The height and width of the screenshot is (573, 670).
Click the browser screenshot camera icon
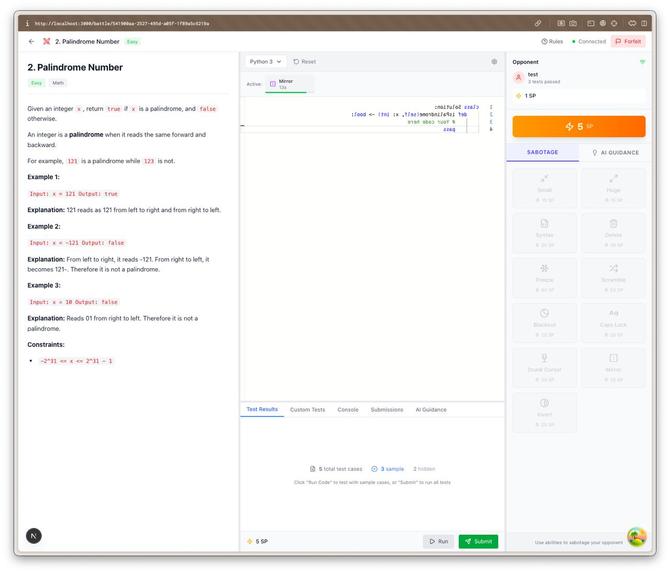click(x=573, y=24)
